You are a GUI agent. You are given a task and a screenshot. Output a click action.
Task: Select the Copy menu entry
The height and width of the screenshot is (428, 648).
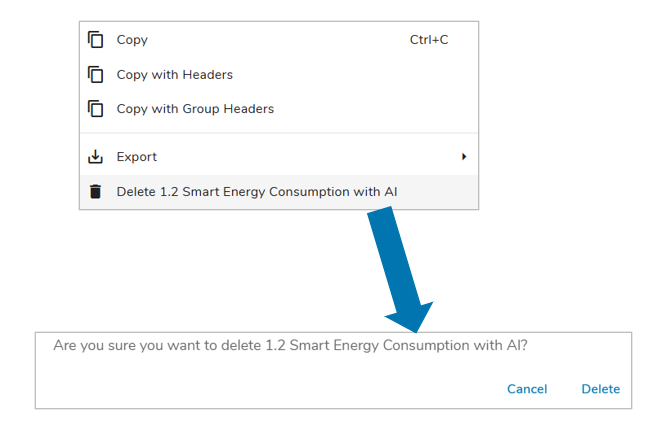coord(132,40)
